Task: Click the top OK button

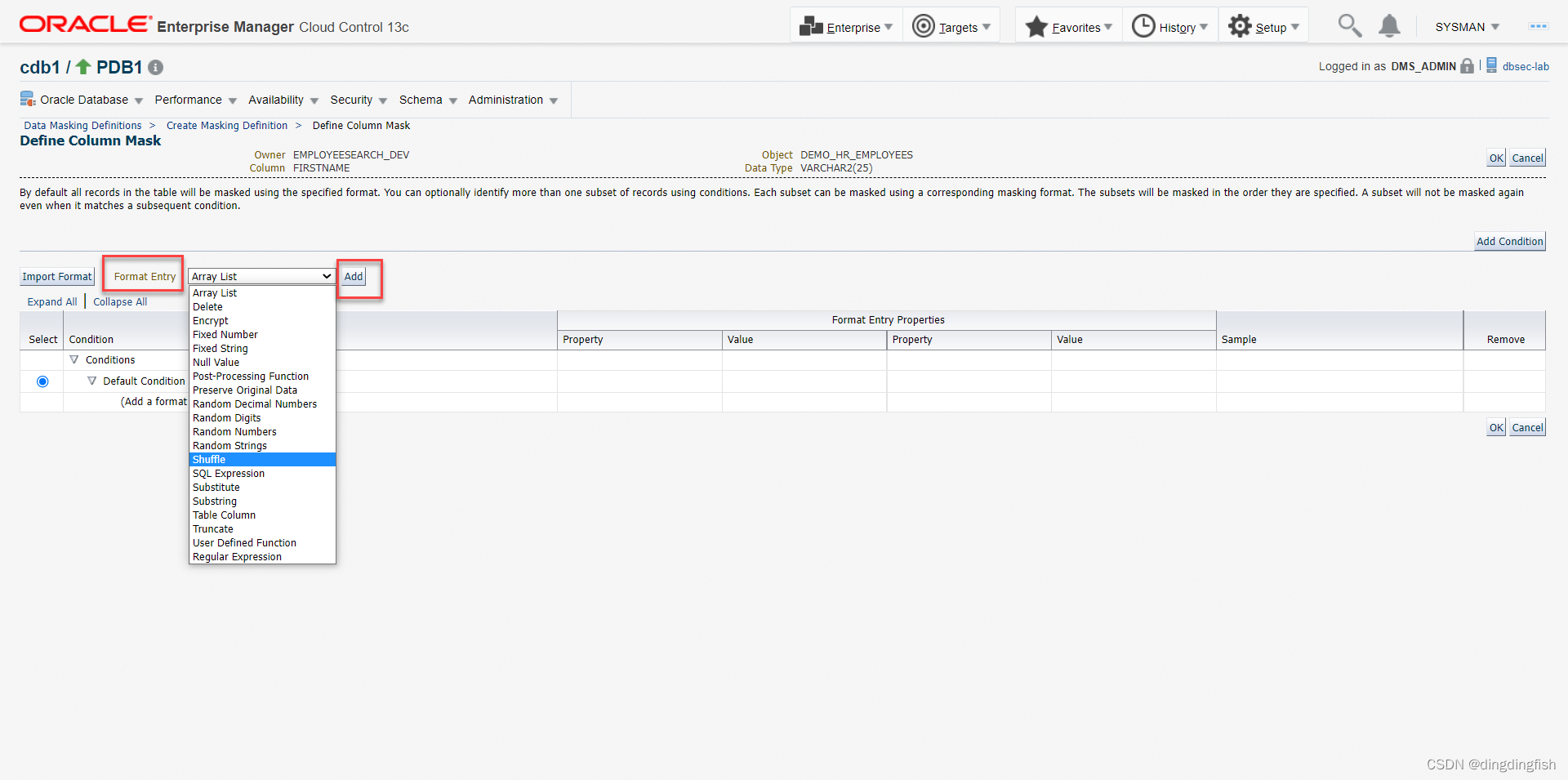Action: [x=1495, y=158]
